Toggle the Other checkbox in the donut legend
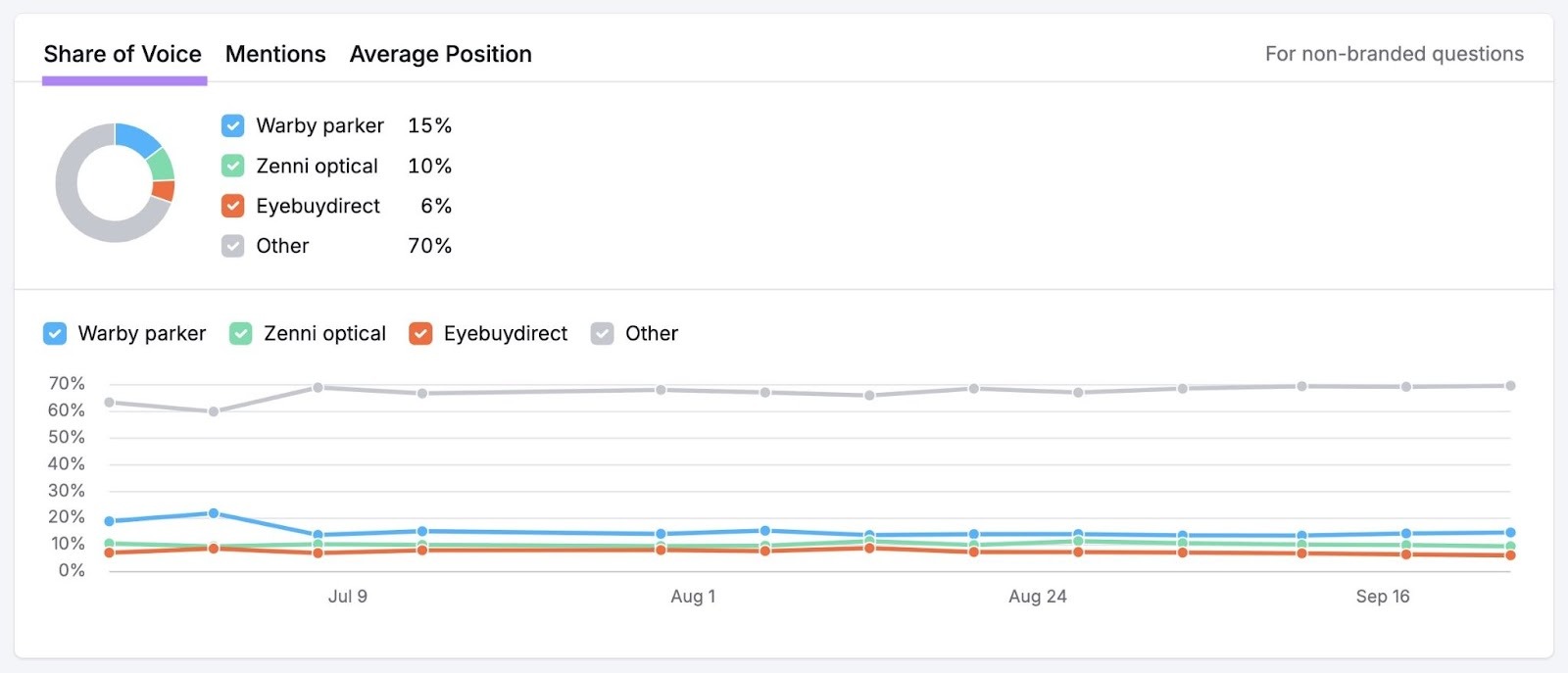Screen dimensions: 1568x673 pos(232,246)
